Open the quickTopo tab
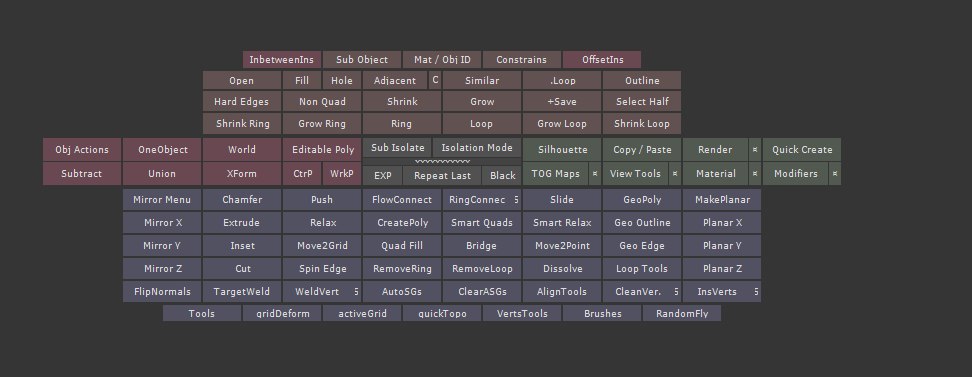 pyautogui.click(x=442, y=313)
